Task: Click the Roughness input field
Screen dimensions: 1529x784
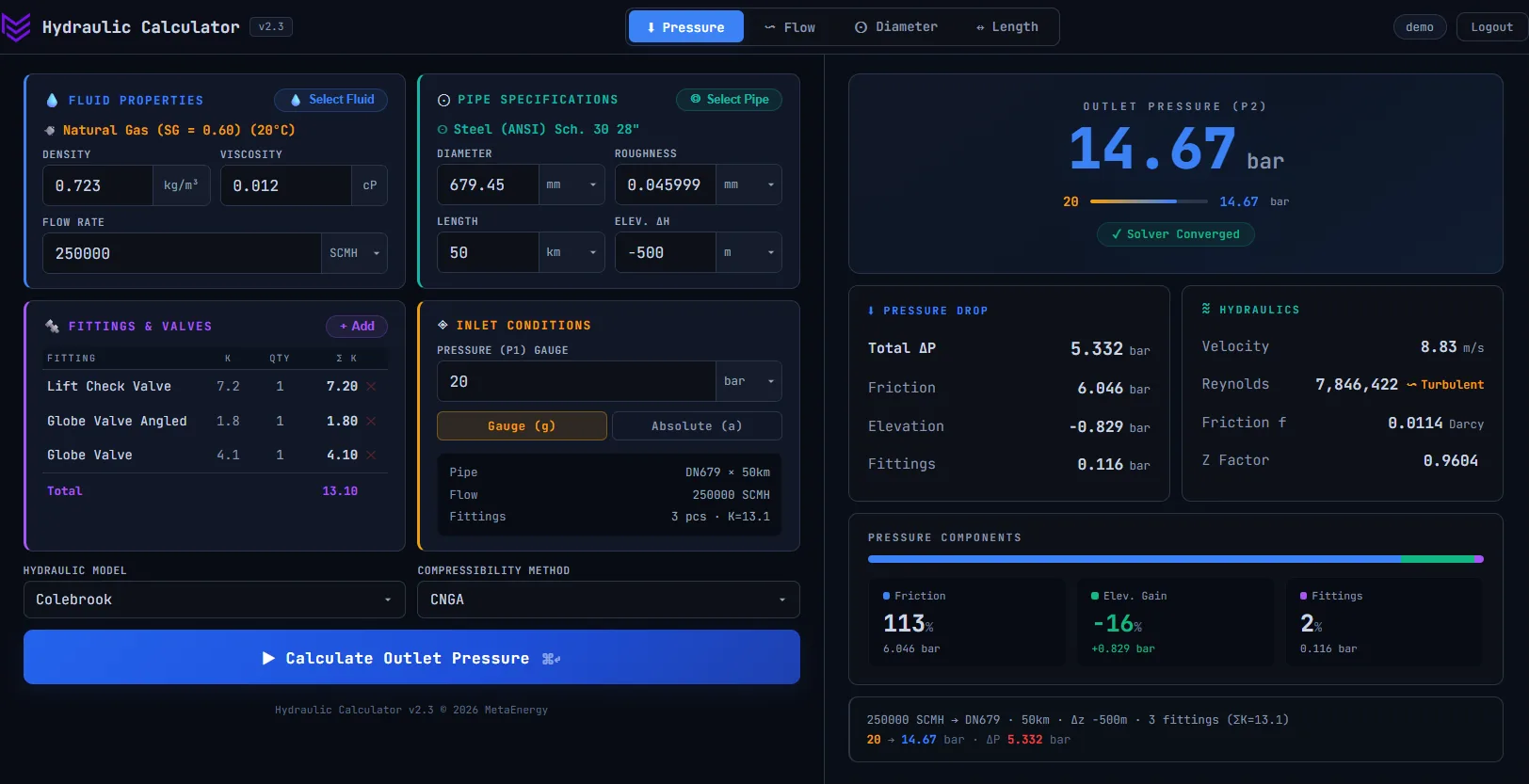Action: [x=666, y=185]
